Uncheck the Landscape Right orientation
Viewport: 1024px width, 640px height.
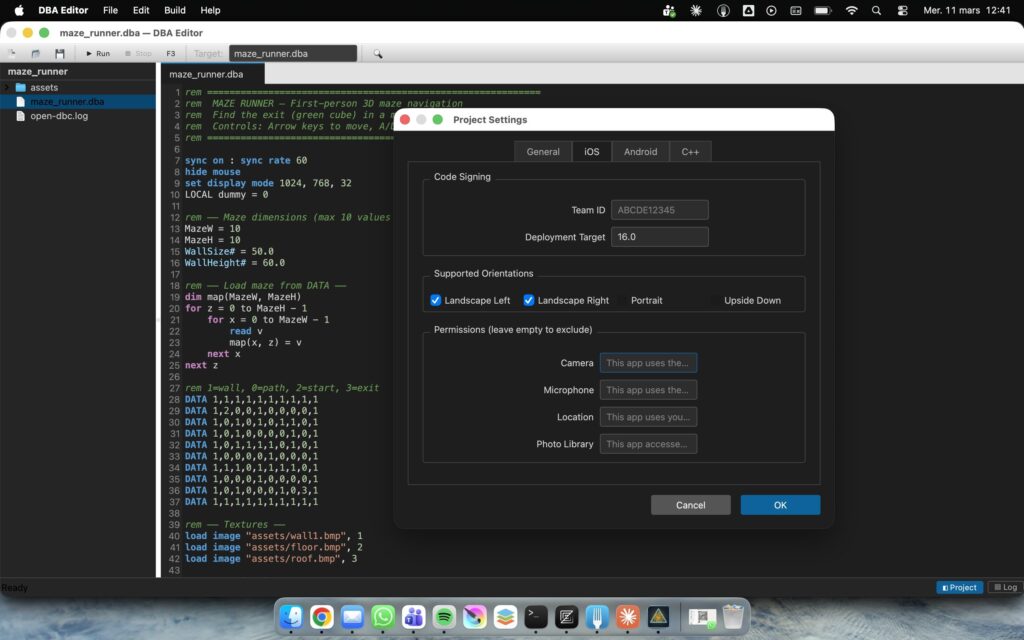pyautogui.click(x=528, y=300)
